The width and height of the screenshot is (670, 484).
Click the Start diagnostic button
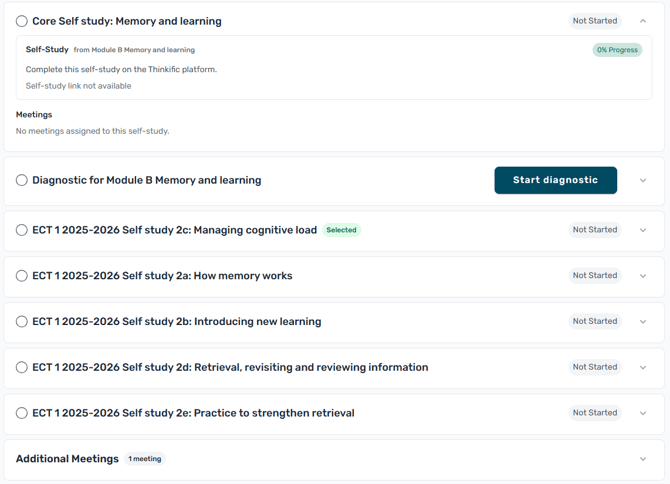click(x=555, y=180)
